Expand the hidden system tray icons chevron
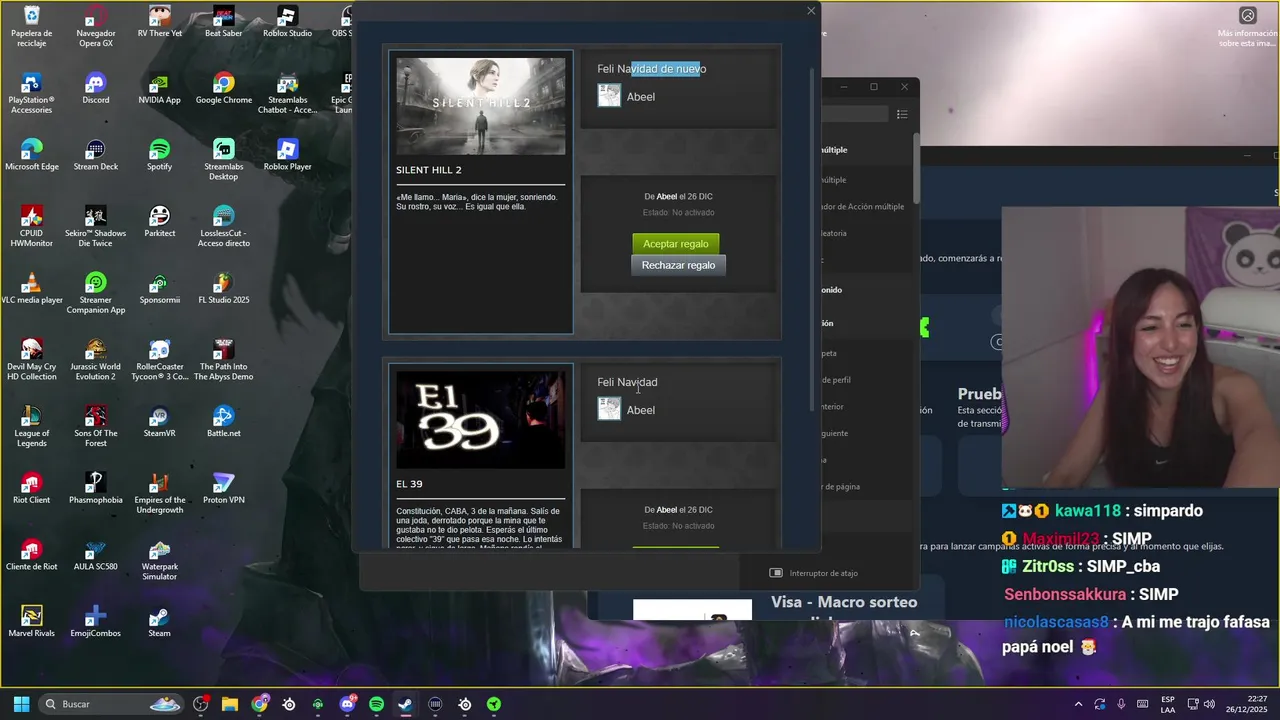This screenshot has height=720, width=1280. coord(1078,704)
